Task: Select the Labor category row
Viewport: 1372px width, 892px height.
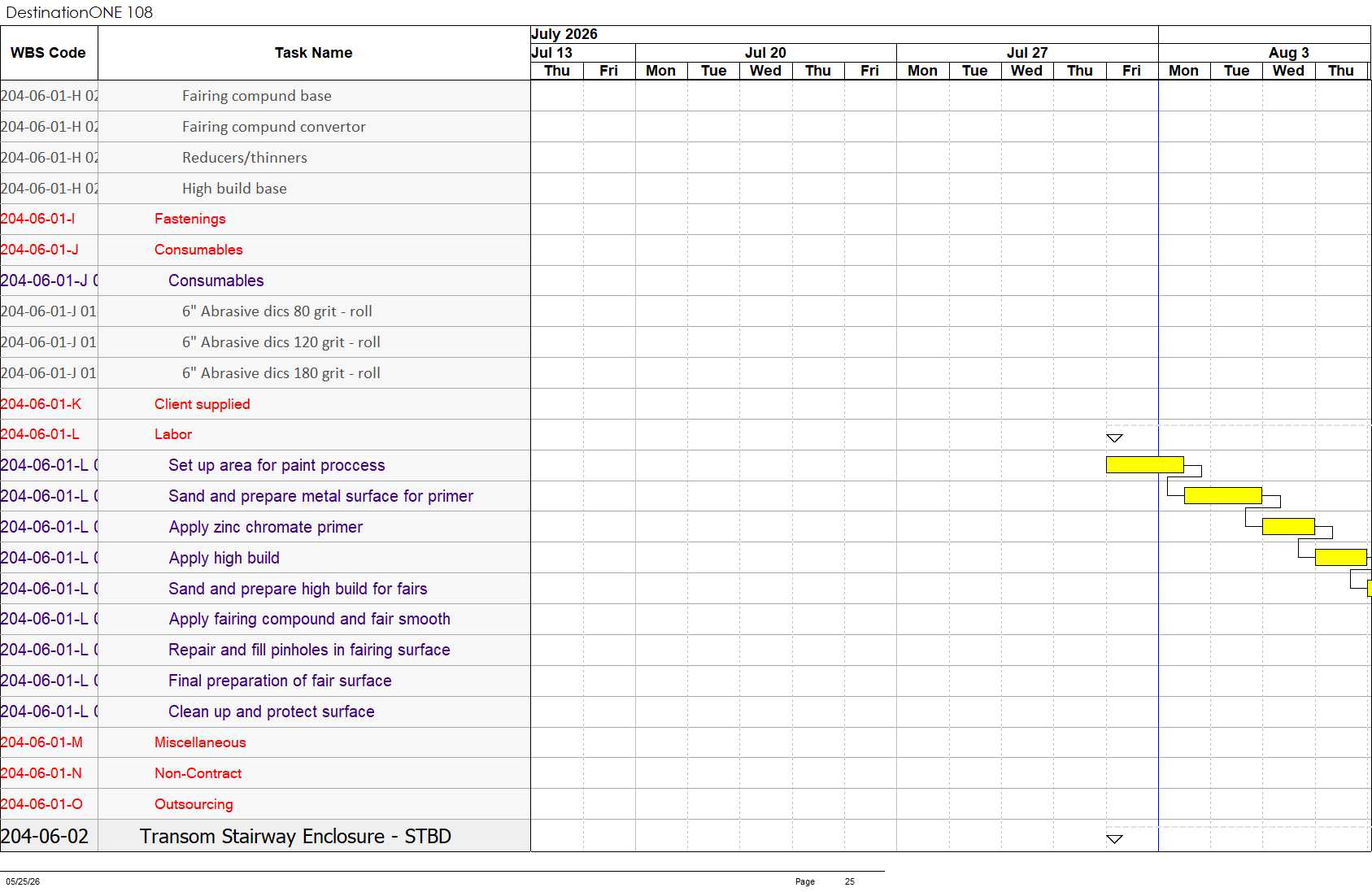Action: pyautogui.click(x=265, y=434)
